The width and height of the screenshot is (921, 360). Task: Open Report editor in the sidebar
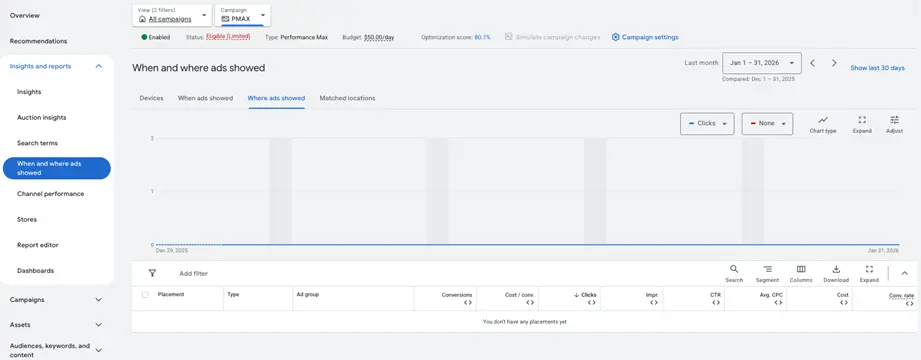(x=38, y=245)
